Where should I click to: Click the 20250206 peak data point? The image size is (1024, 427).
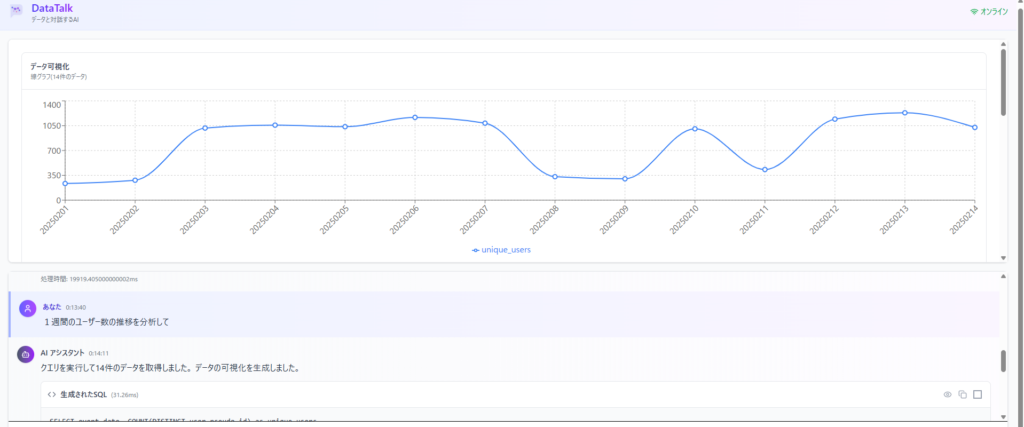[x=415, y=117]
